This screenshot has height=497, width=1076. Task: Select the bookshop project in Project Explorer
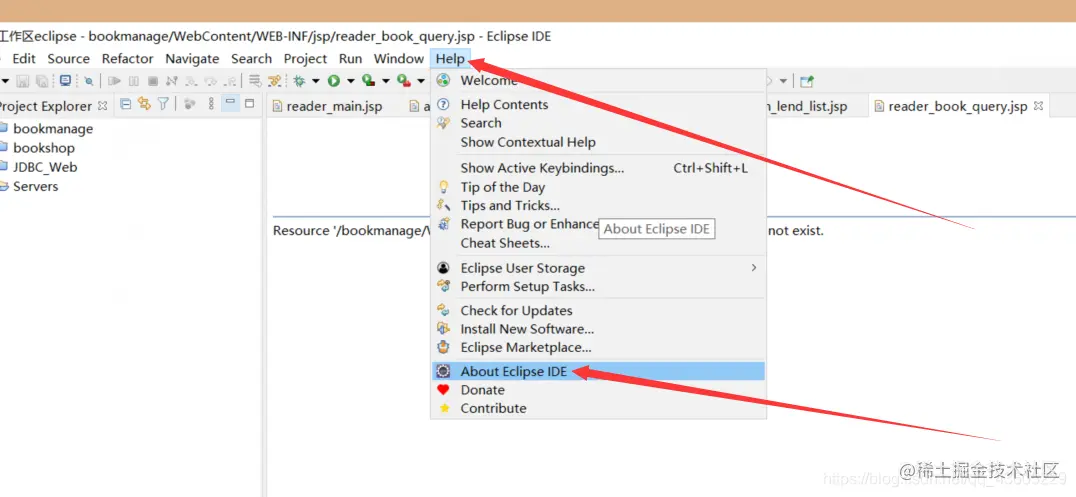coord(44,148)
